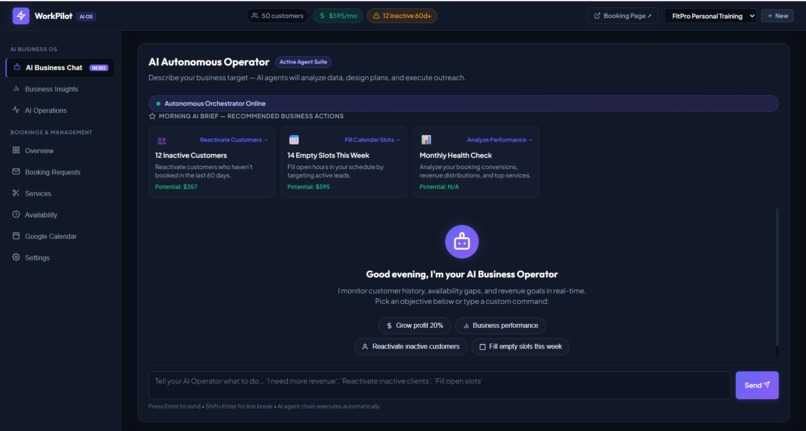Click the green online status dot
This screenshot has width=806, height=431.
(158, 103)
